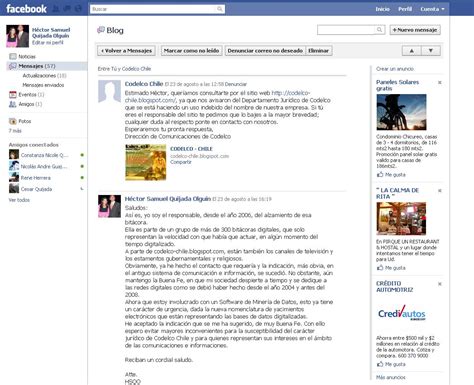Expand 7 más in the sidebar
The height and width of the screenshot is (385, 474).
coord(15,131)
